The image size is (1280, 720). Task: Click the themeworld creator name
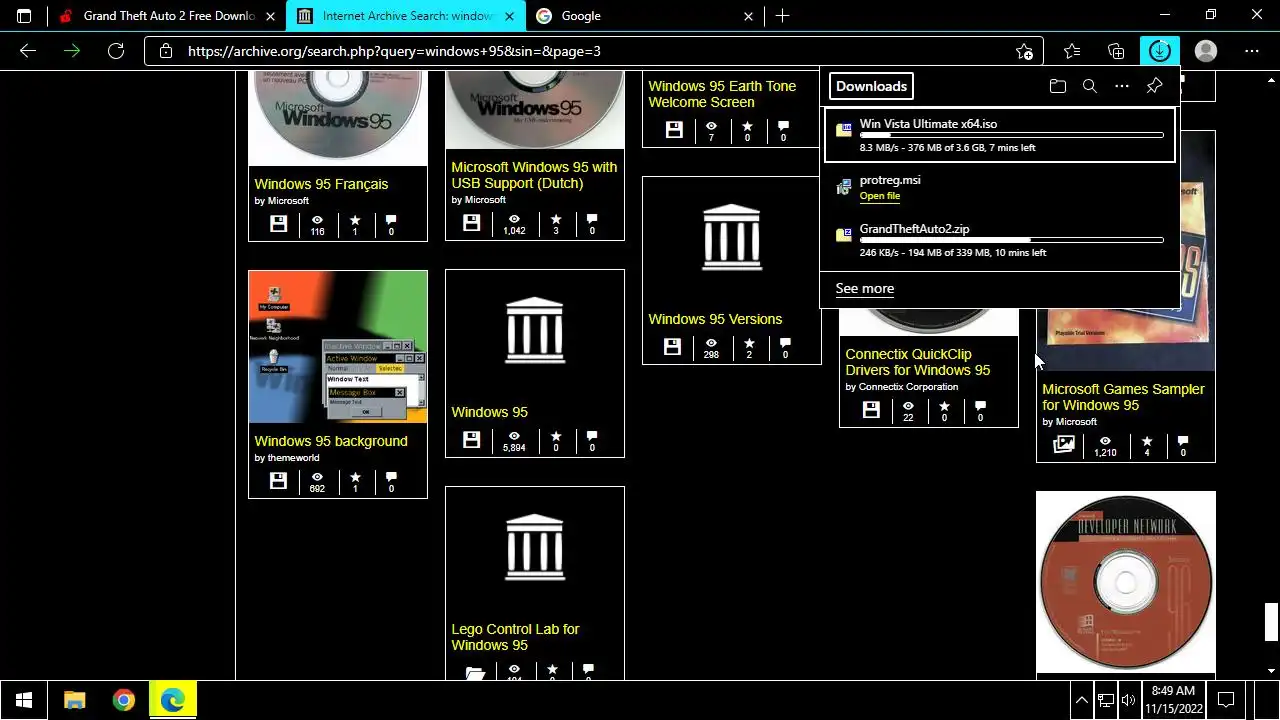click(x=293, y=458)
